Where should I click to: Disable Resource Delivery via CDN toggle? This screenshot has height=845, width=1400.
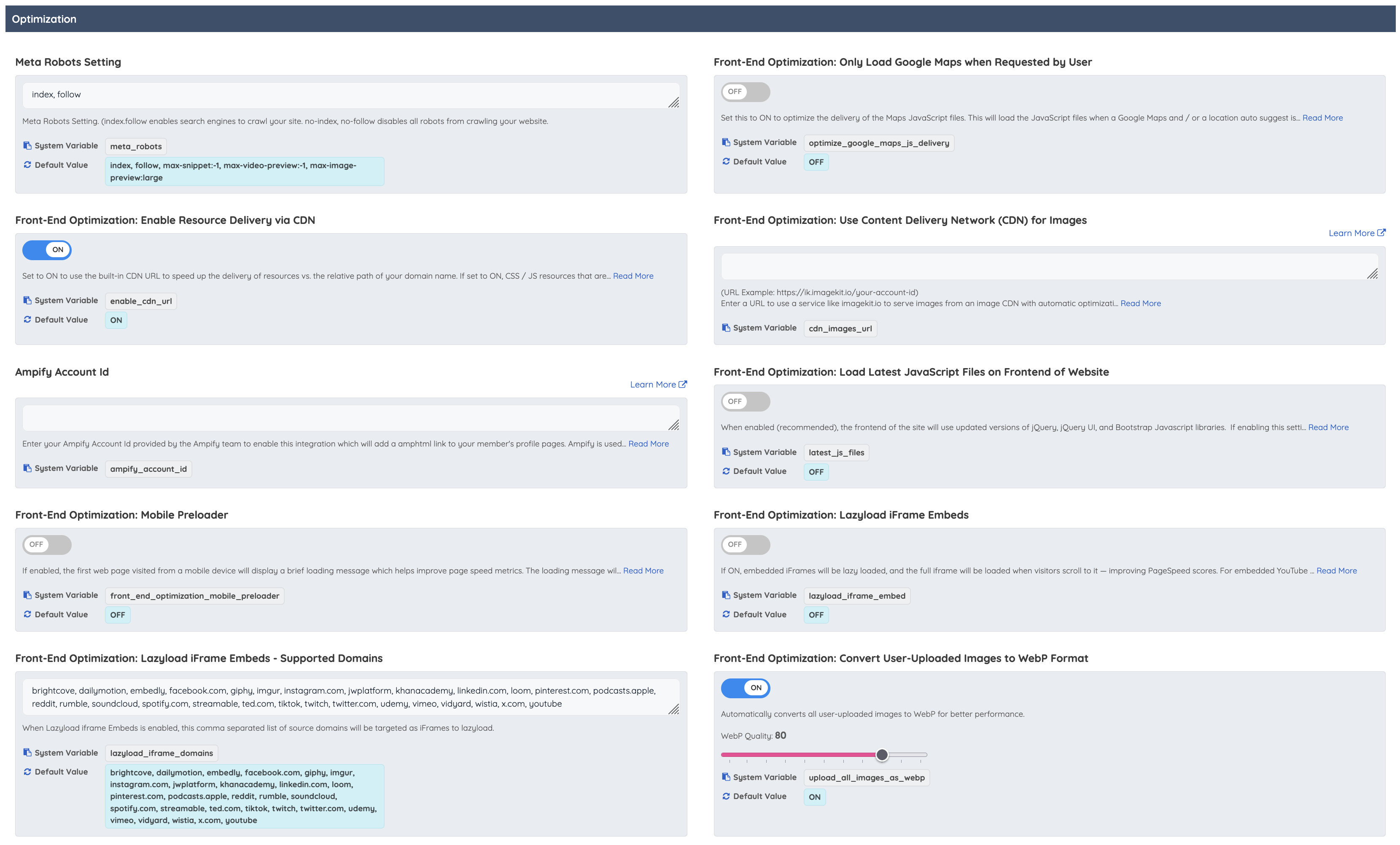tap(46, 250)
